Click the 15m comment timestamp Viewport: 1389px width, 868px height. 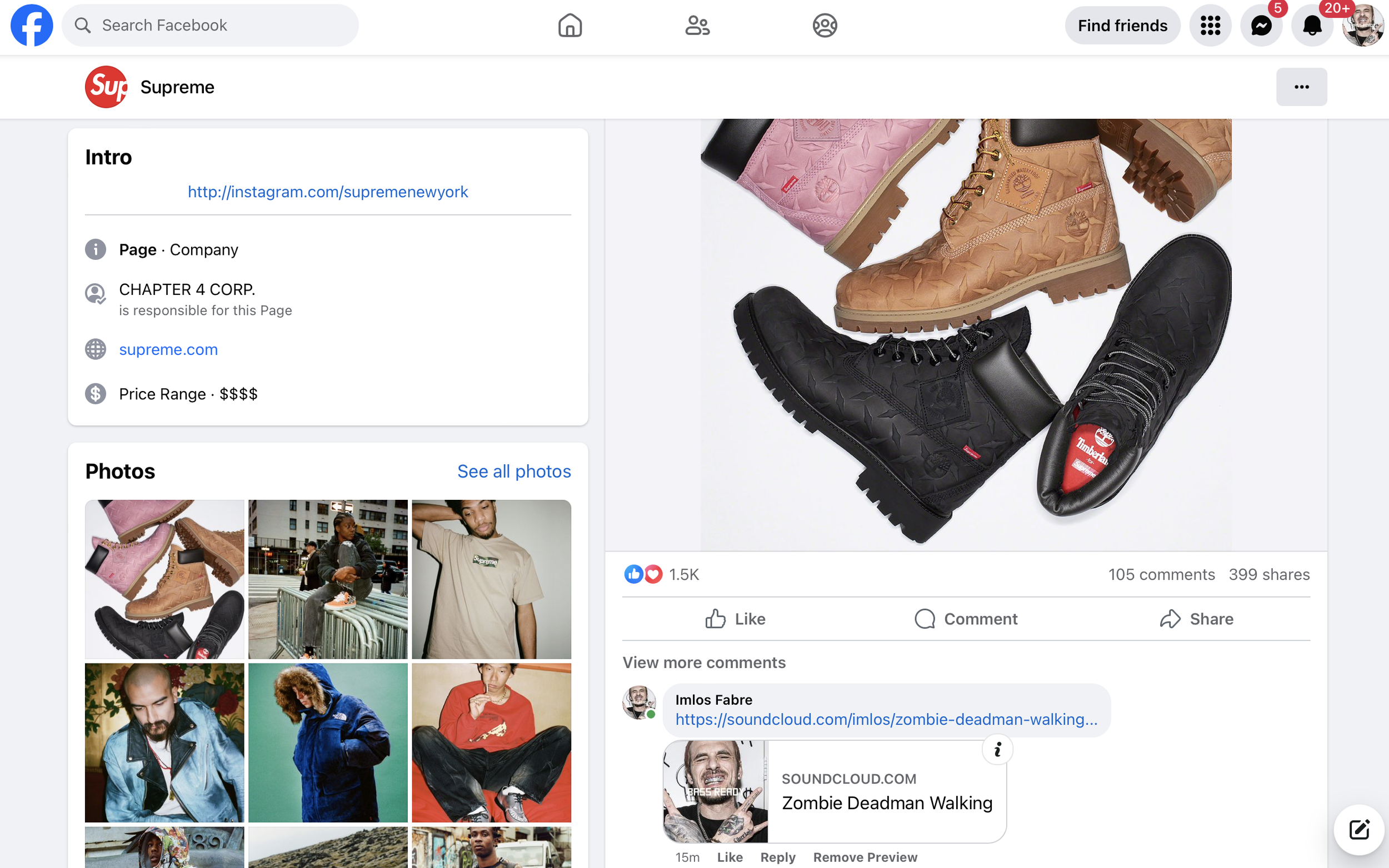(x=687, y=857)
